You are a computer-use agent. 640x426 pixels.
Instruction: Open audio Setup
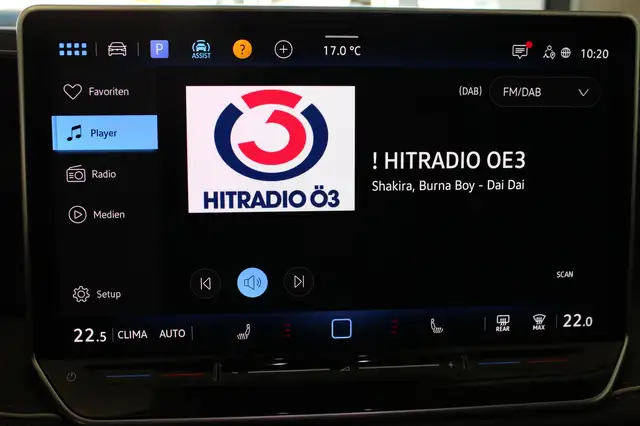pos(97,294)
